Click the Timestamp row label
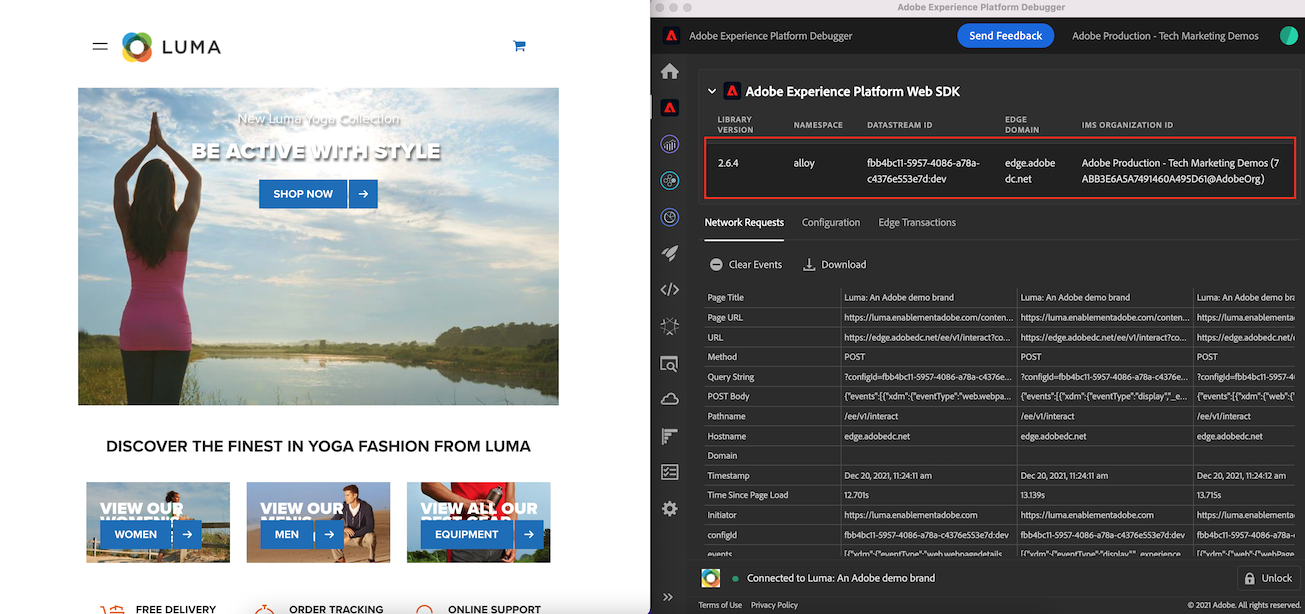This screenshot has height=614, width=1305. (x=728, y=476)
